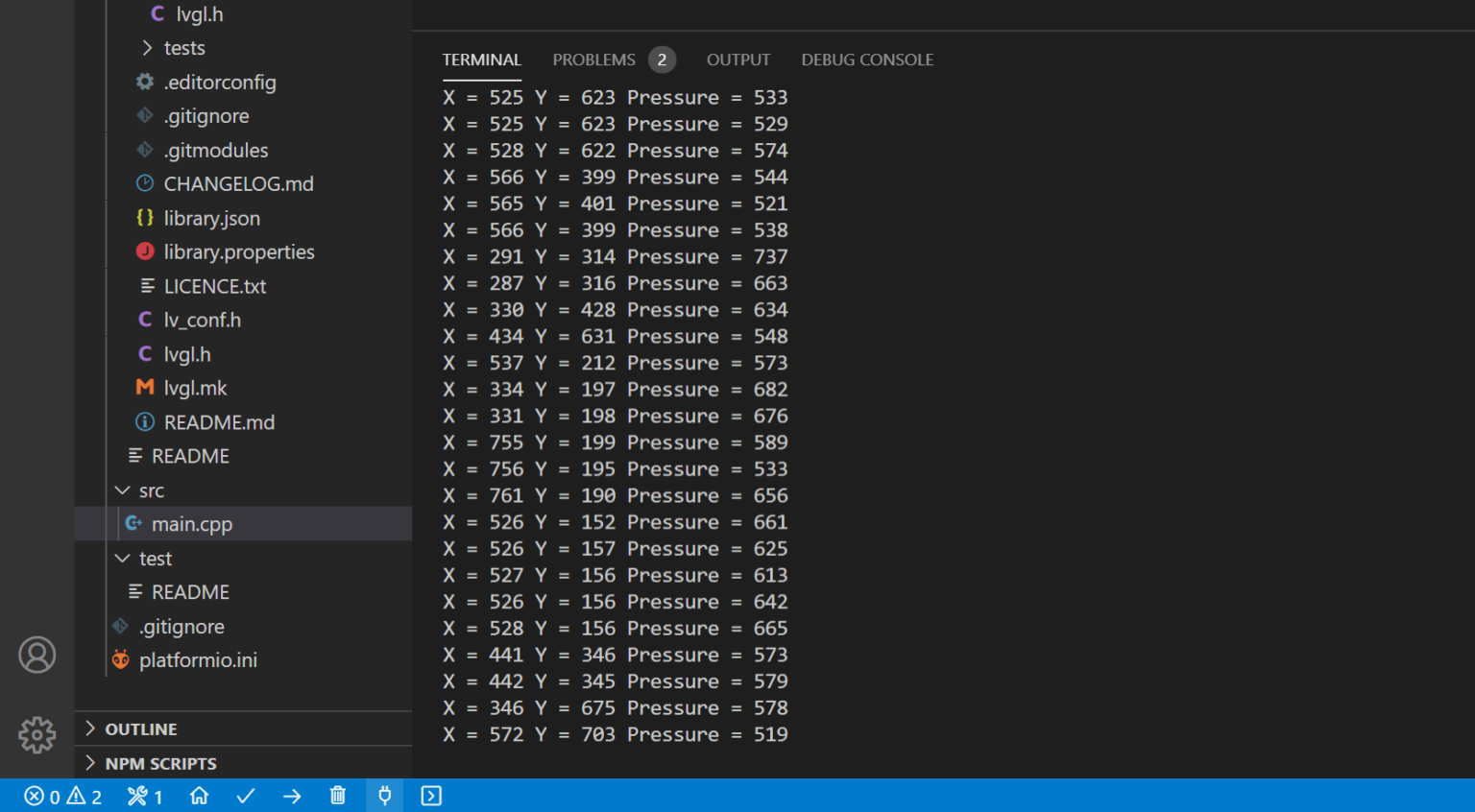Expand the NPM SCRIPTS section
1475x812 pixels.
pos(160,764)
